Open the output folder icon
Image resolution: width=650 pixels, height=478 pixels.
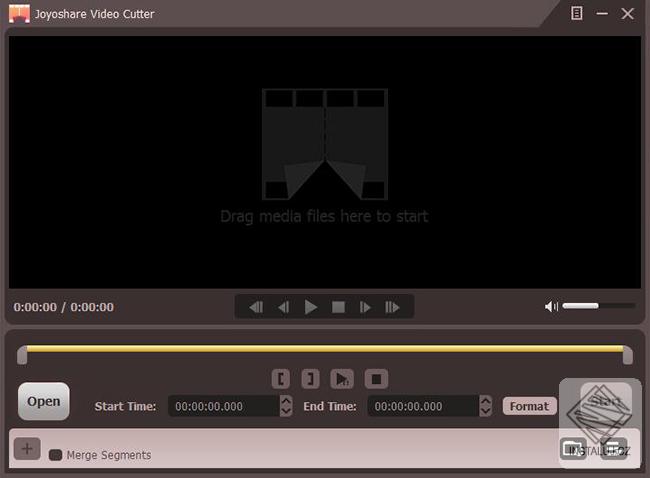573,449
